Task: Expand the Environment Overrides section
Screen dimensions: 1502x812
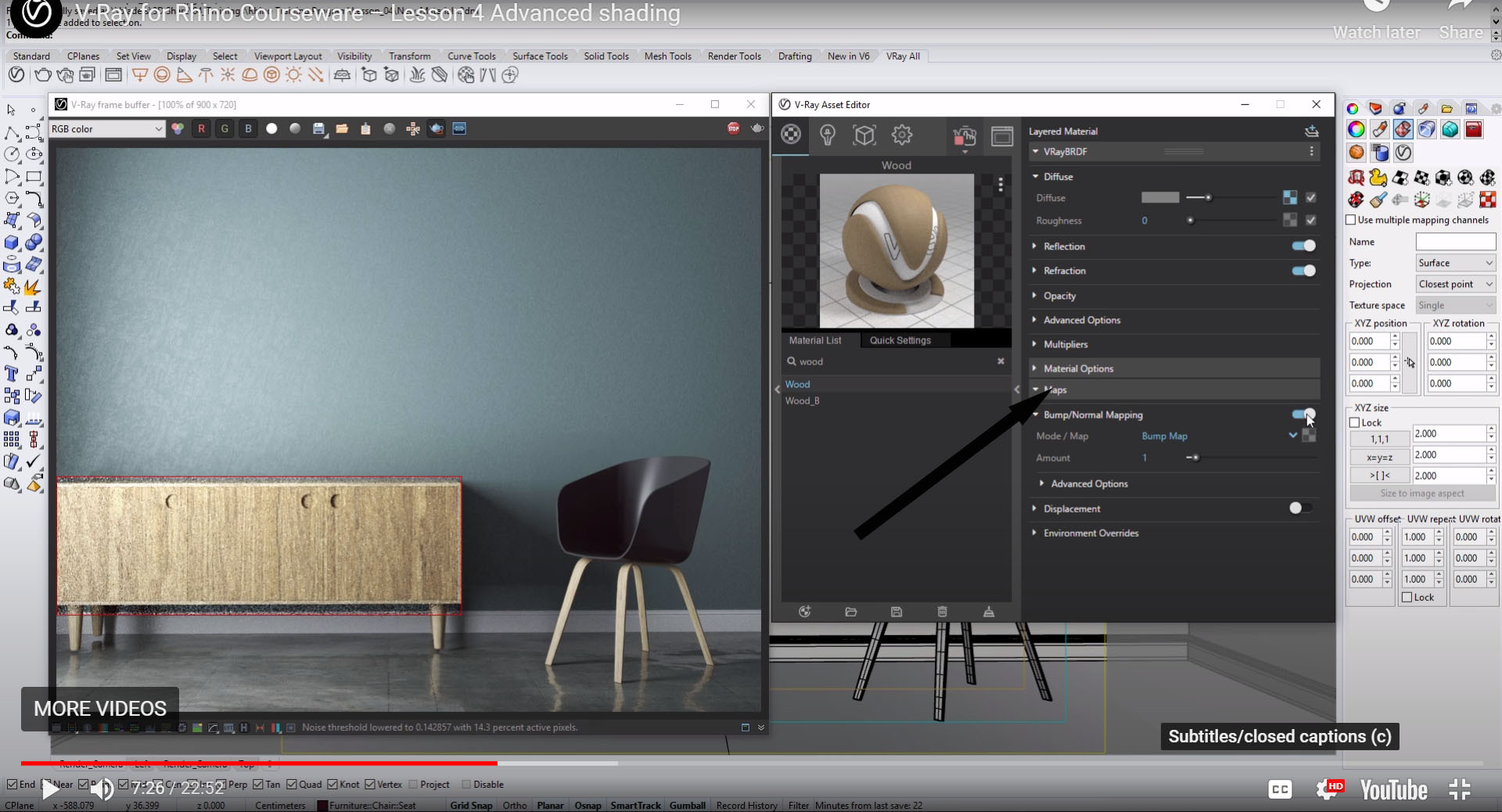Action: [1036, 532]
